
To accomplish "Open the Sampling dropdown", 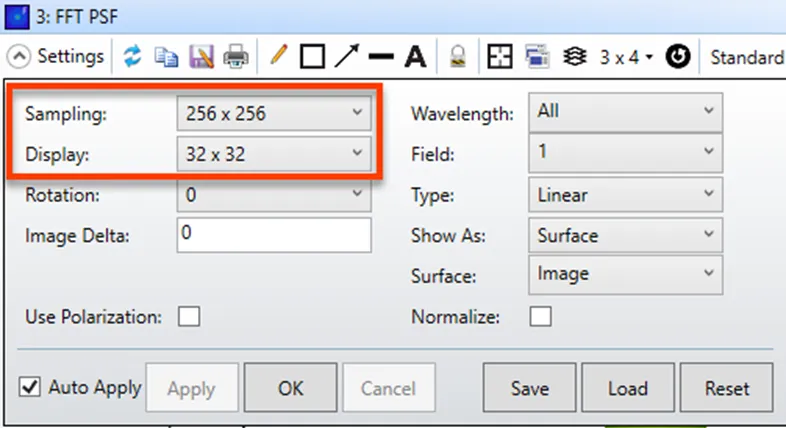I will [274, 114].
